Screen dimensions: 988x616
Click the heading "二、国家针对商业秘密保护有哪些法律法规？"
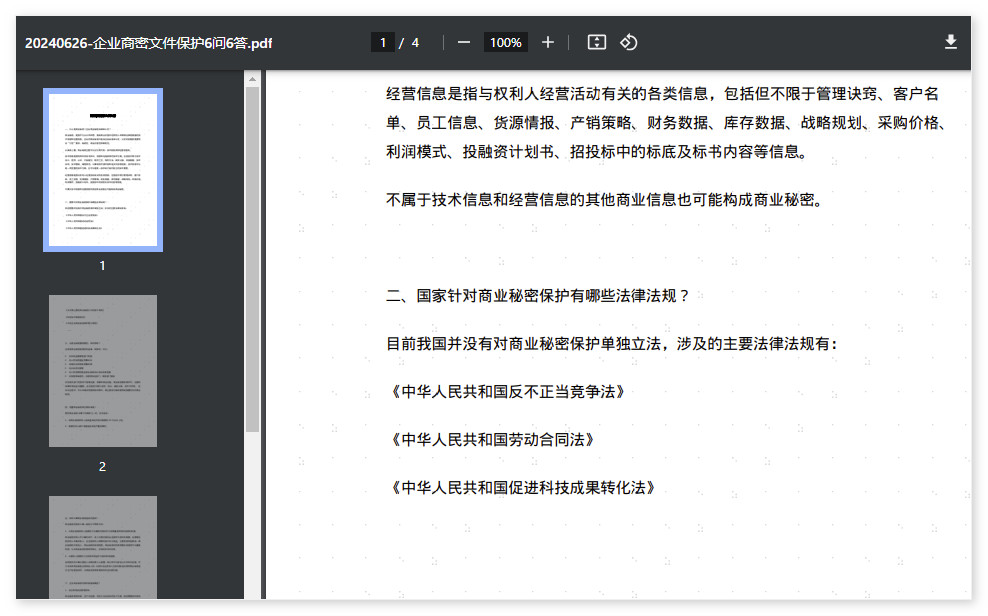[539, 295]
